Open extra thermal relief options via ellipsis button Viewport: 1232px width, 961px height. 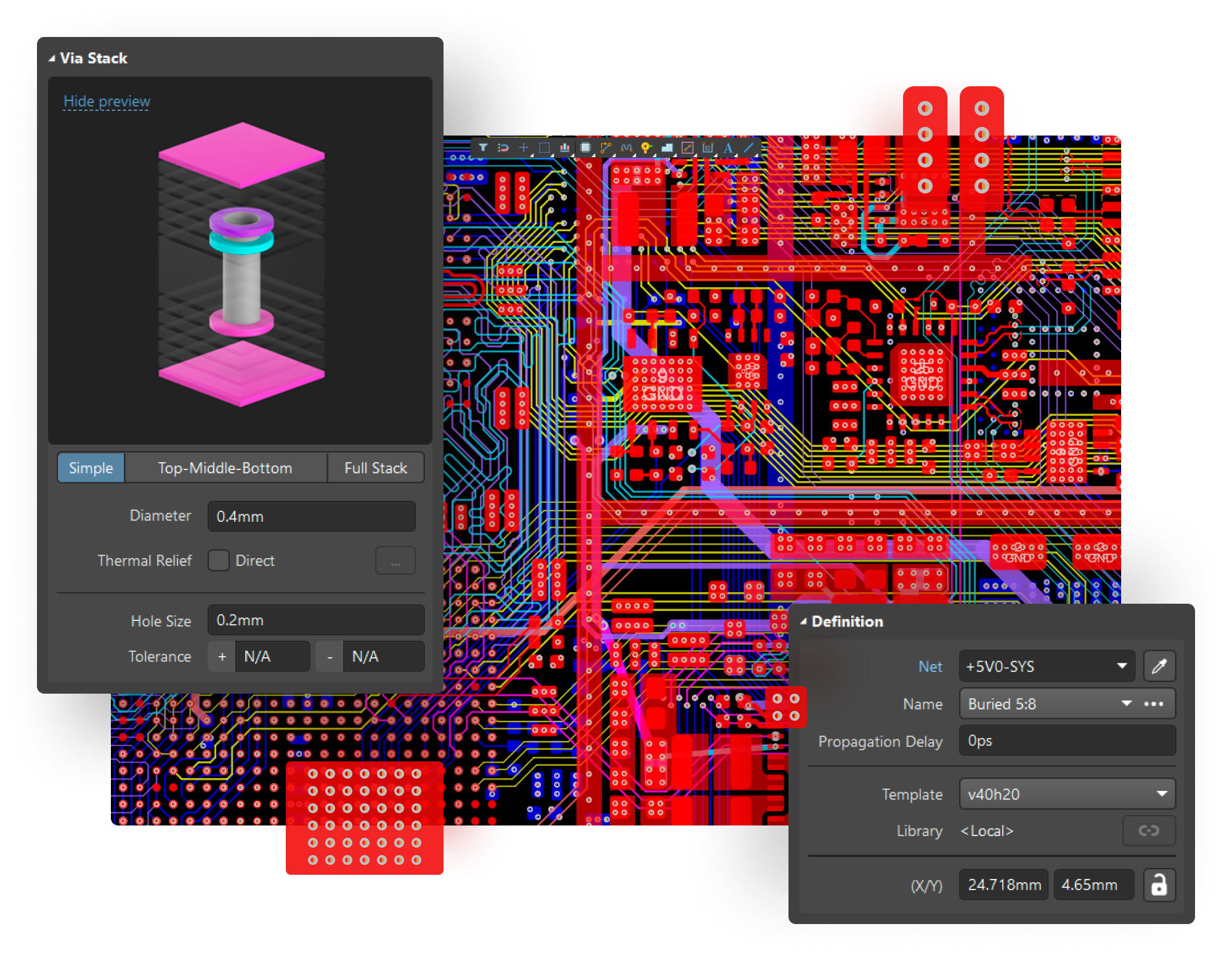click(395, 561)
